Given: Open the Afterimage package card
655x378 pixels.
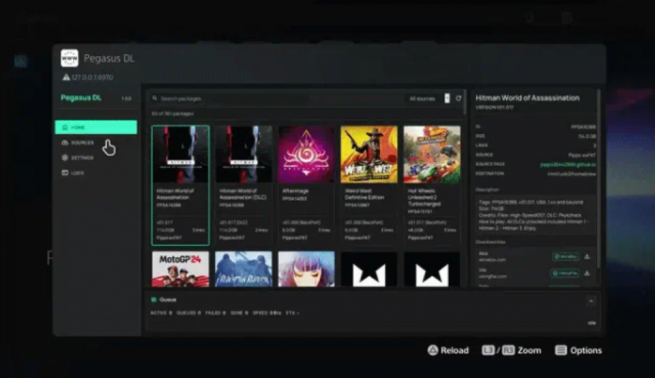Looking at the screenshot, I should [306, 185].
